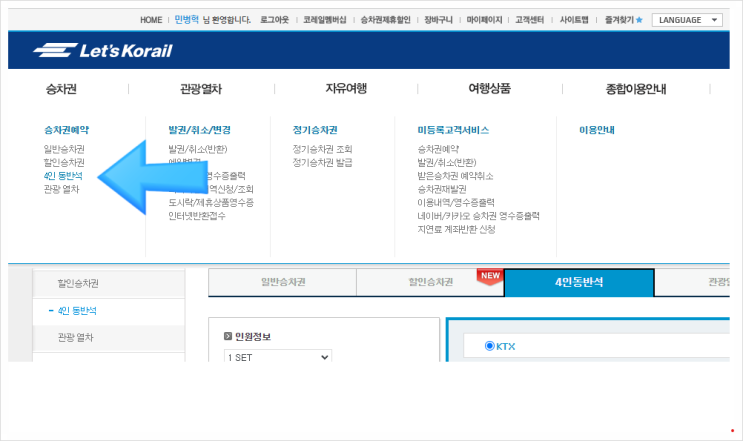Open the 승차권제휴할인 link
The width and height of the screenshot is (743, 441).
pyautogui.click(x=385, y=20)
